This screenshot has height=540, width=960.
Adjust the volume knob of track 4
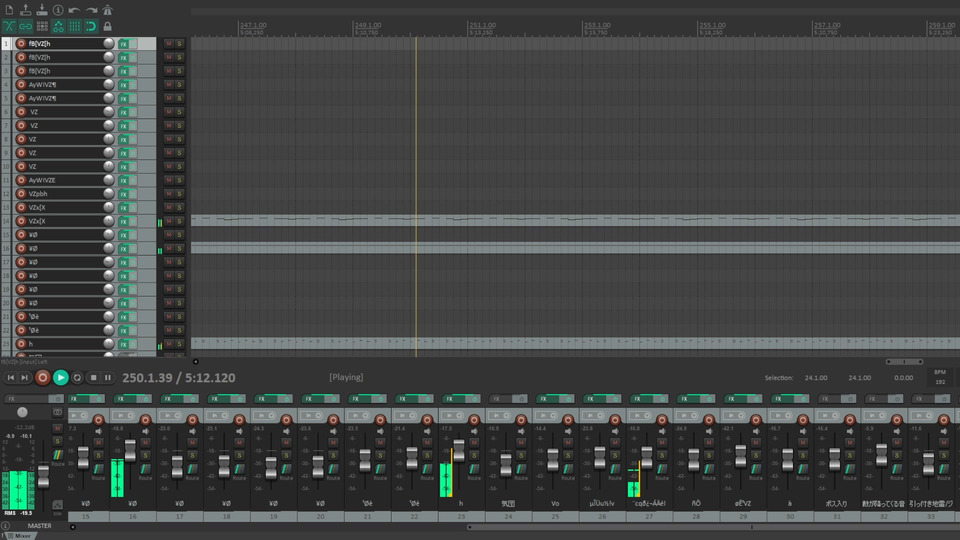pyautogui.click(x=108, y=84)
